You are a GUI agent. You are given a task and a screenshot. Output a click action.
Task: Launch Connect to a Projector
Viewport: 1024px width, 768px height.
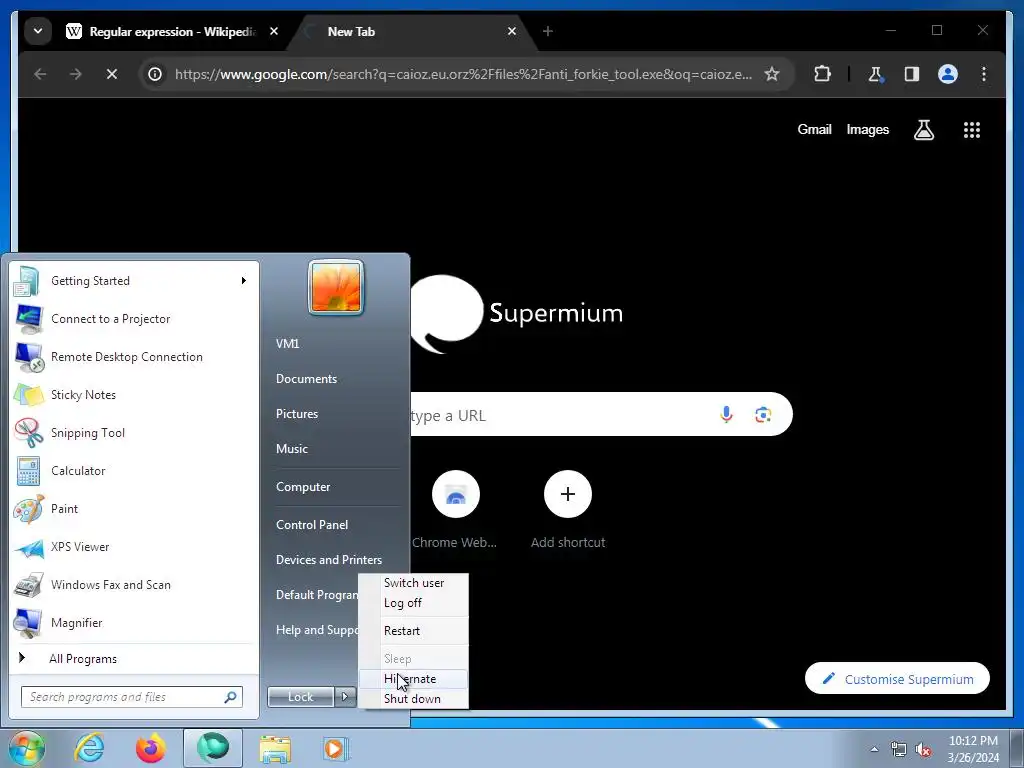pyautogui.click(x=133, y=319)
